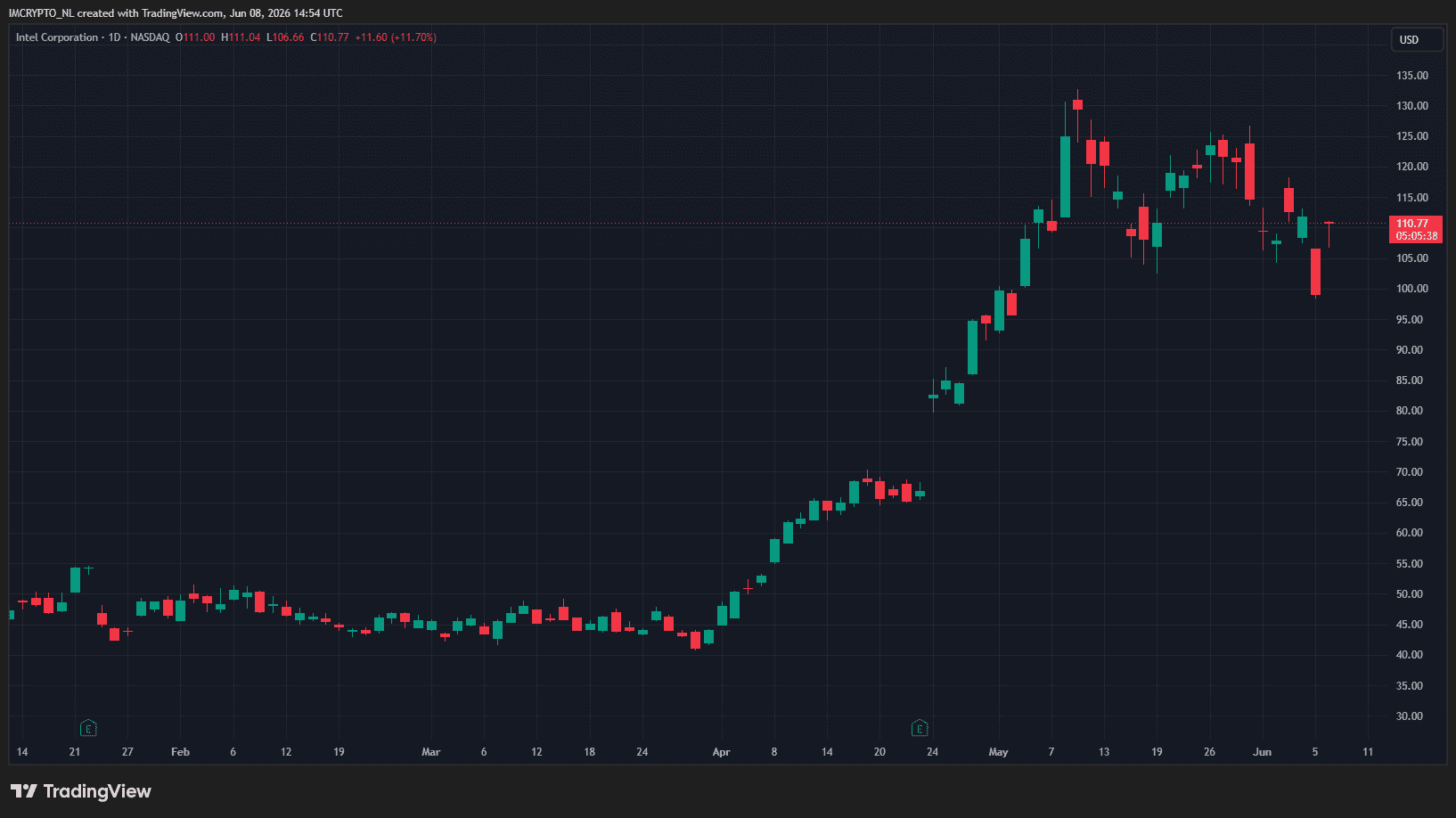Click the 45.00 price axis label
This screenshot has width=1456, height=818.
click(x=1410, y=625)
